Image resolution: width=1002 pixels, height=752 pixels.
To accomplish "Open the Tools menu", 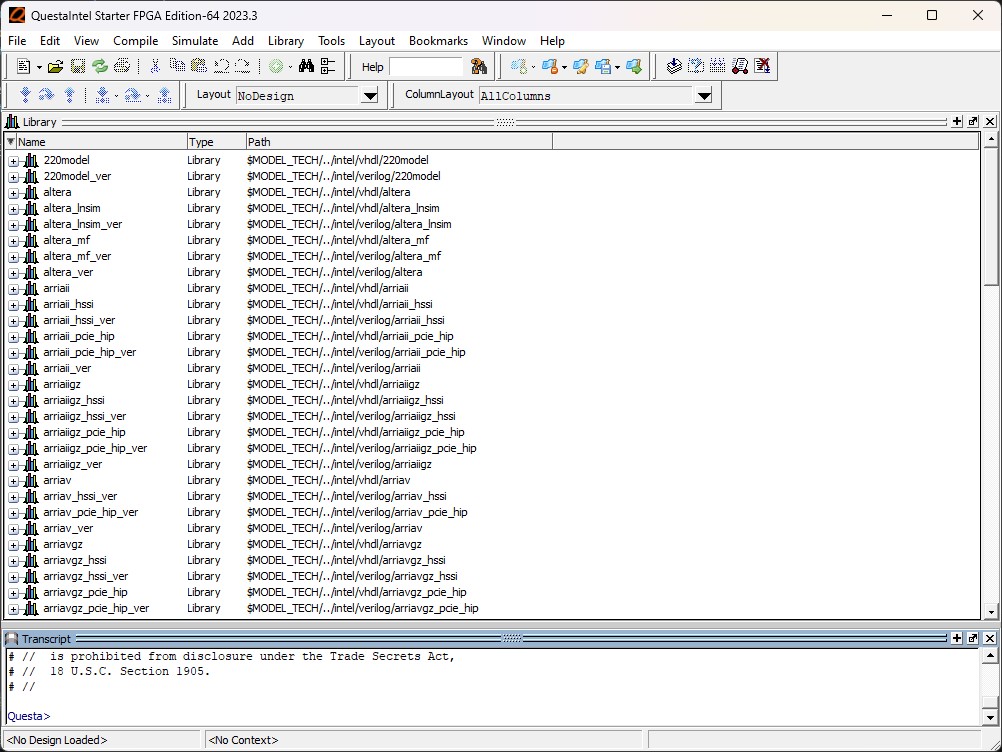I will click(332, 40).
